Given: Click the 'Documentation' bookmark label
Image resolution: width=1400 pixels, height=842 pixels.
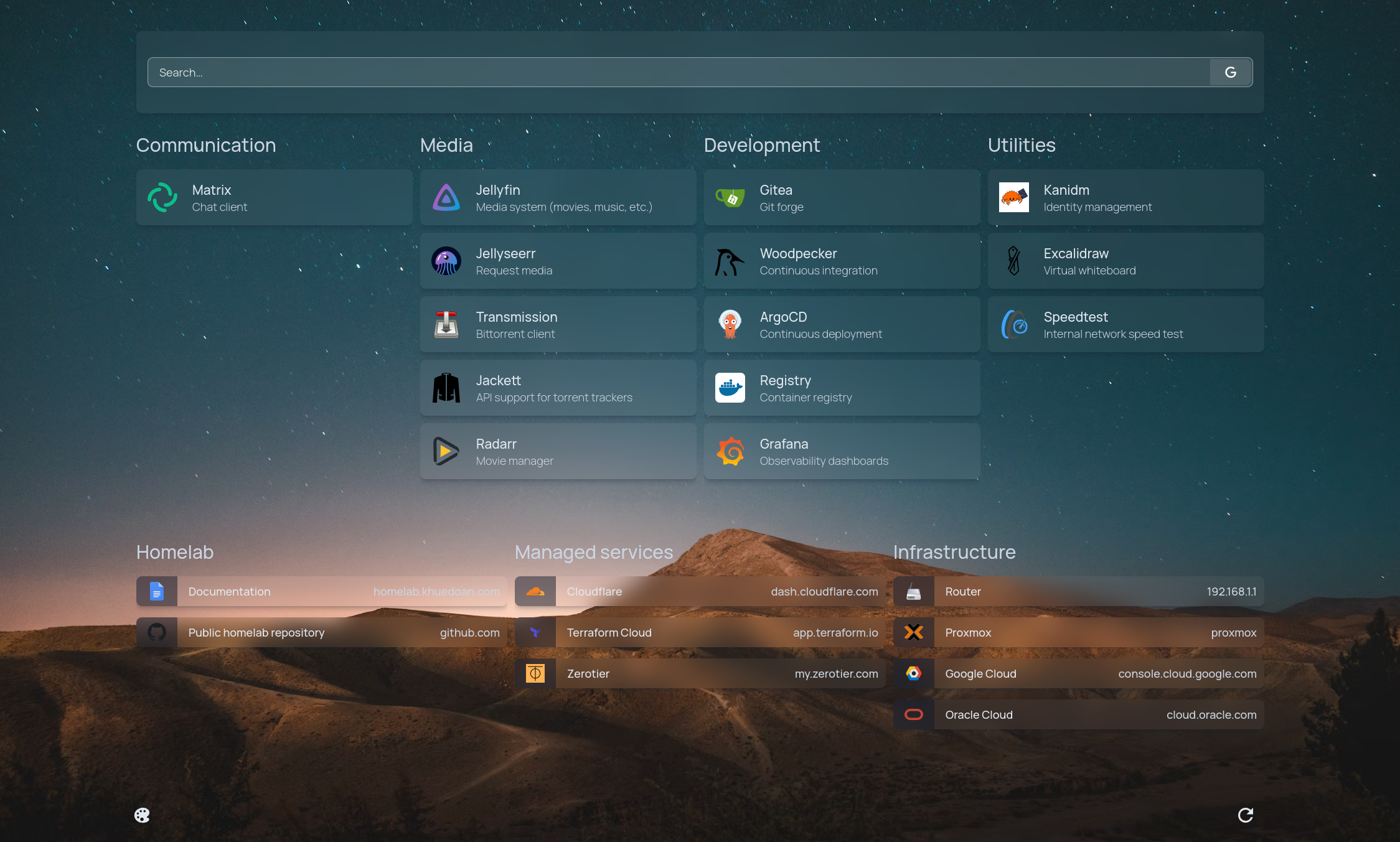Looking at the screenshot, I should click(x=229, y=591).
